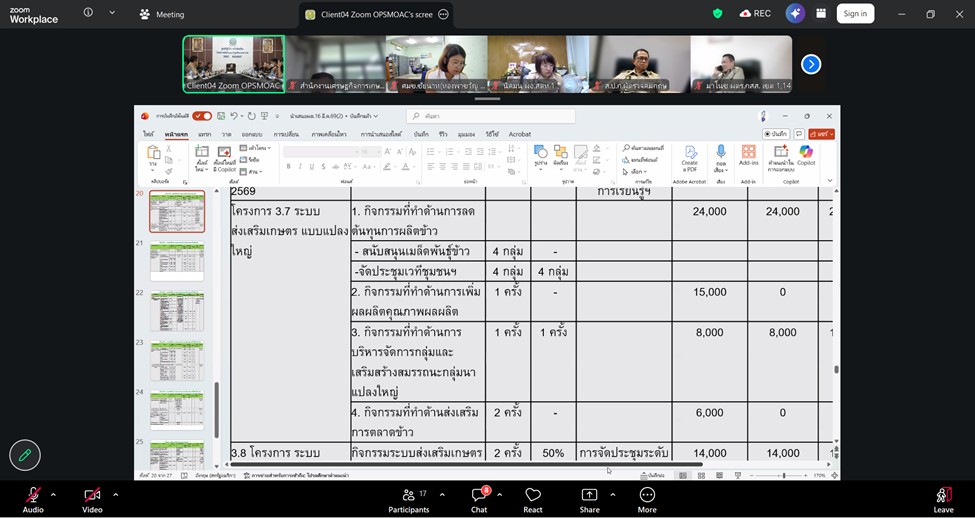Click the orange Share button
975x518 pixels.
pos(821,134)
